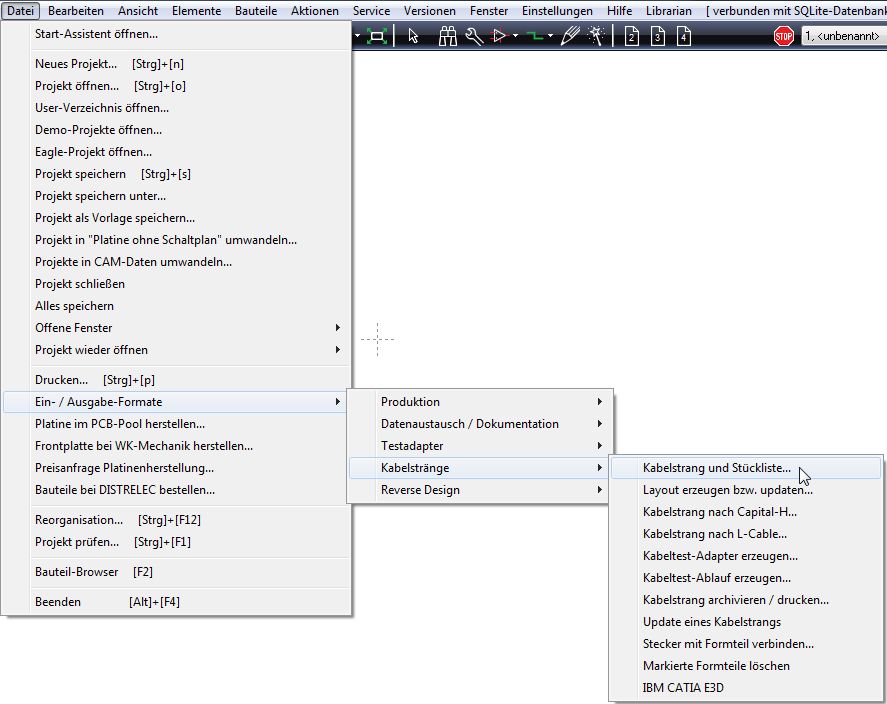The image size is (887, 704).
Task: Open the binoculars search tool
Action: [447, 37]
